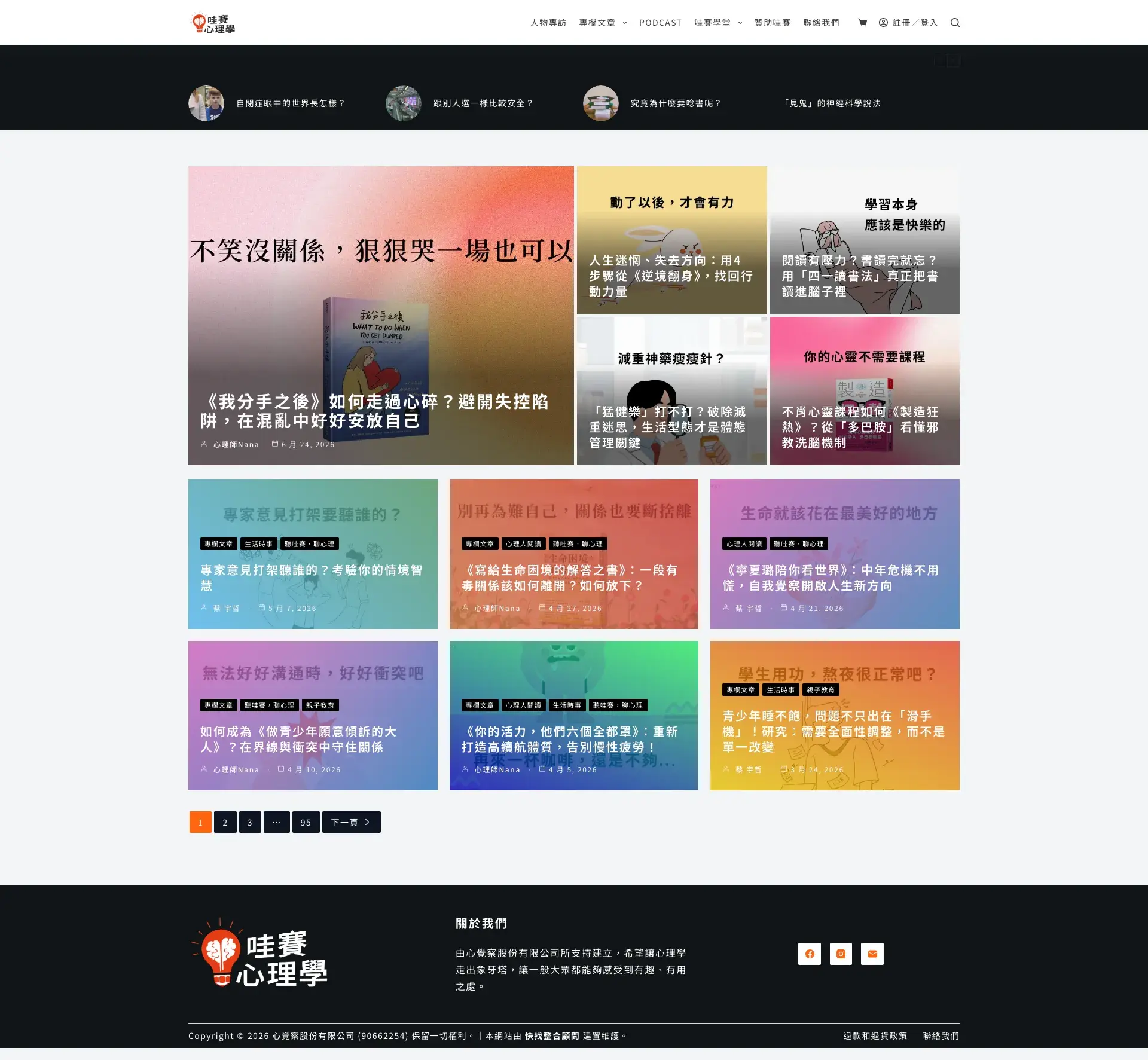Open the 註冊／登入 account link
Viewport: 1148px width, 1060px height.
point(908,23)
